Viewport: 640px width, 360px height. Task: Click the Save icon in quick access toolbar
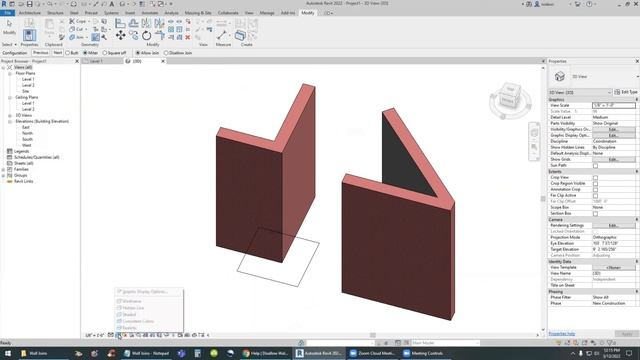pyautogui.click(x=29, y=4)
